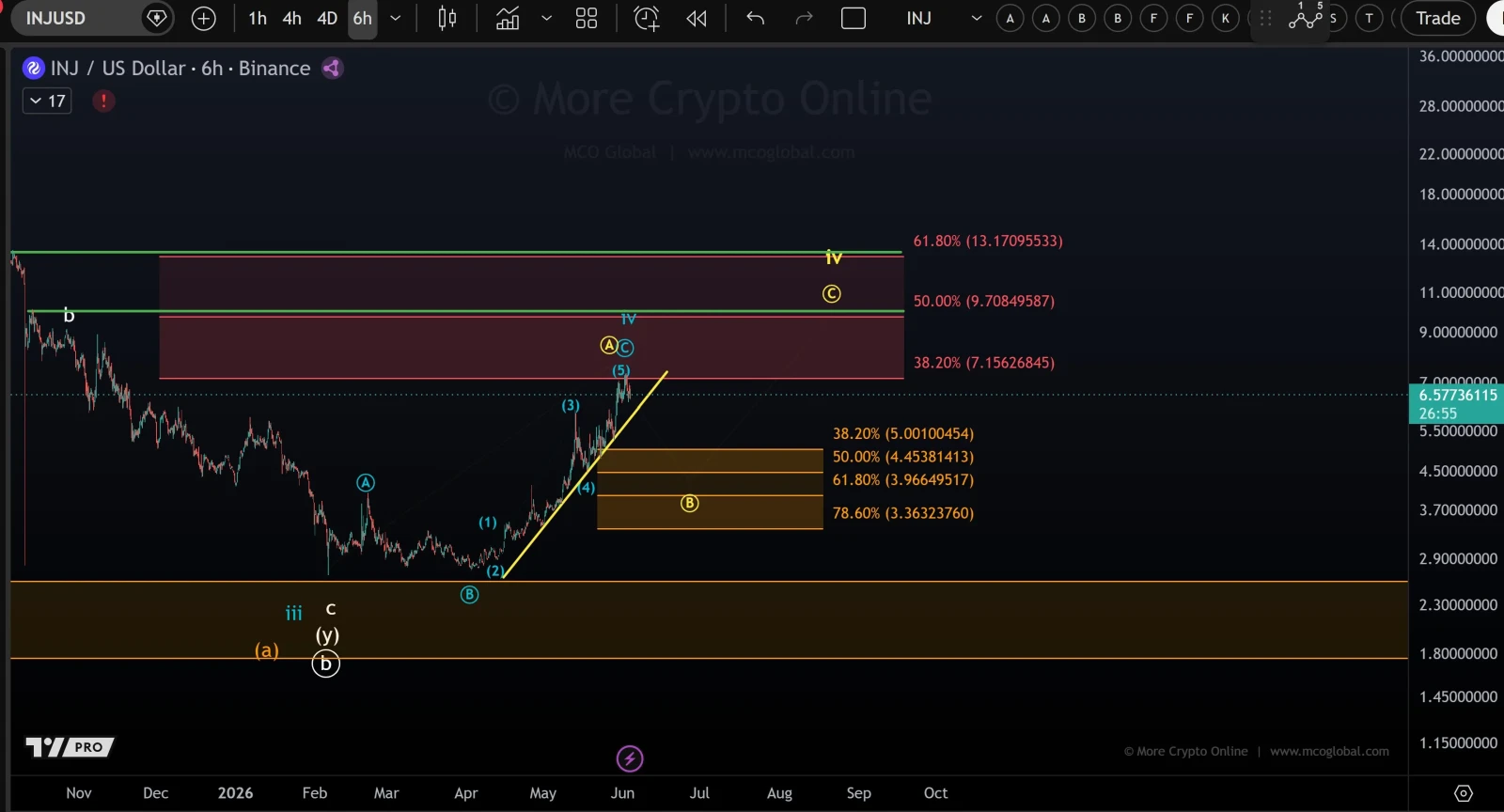Select the 50.00% (4.45381413) retracement label
The width and height of the screenshot is (1504, 812).
[x=903, y=456]
